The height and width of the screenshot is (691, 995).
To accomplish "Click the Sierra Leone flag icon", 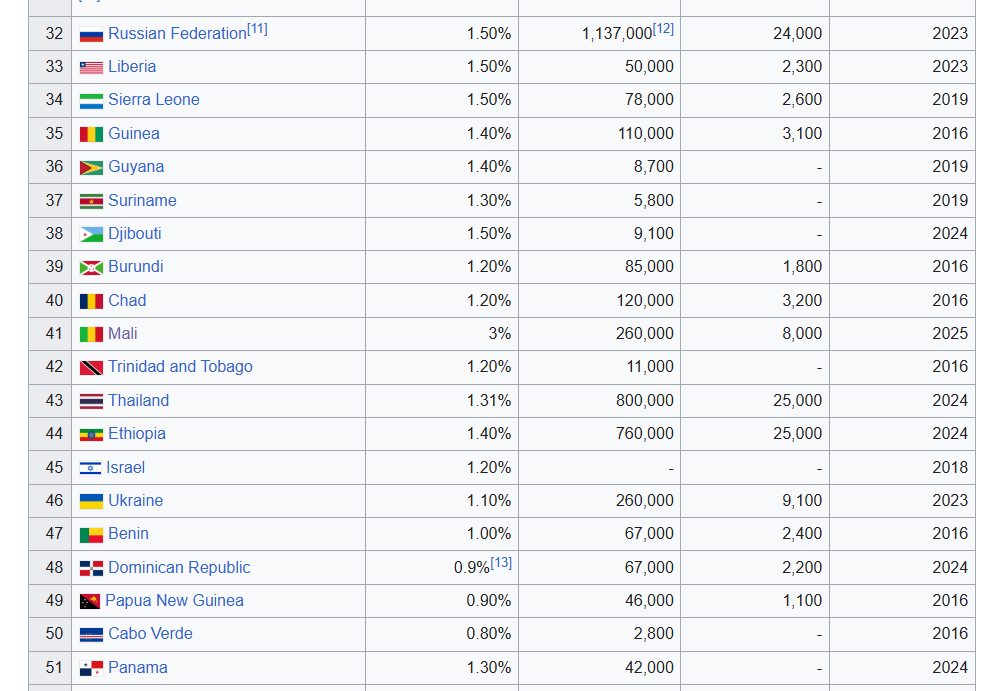I will click(91, 101).
